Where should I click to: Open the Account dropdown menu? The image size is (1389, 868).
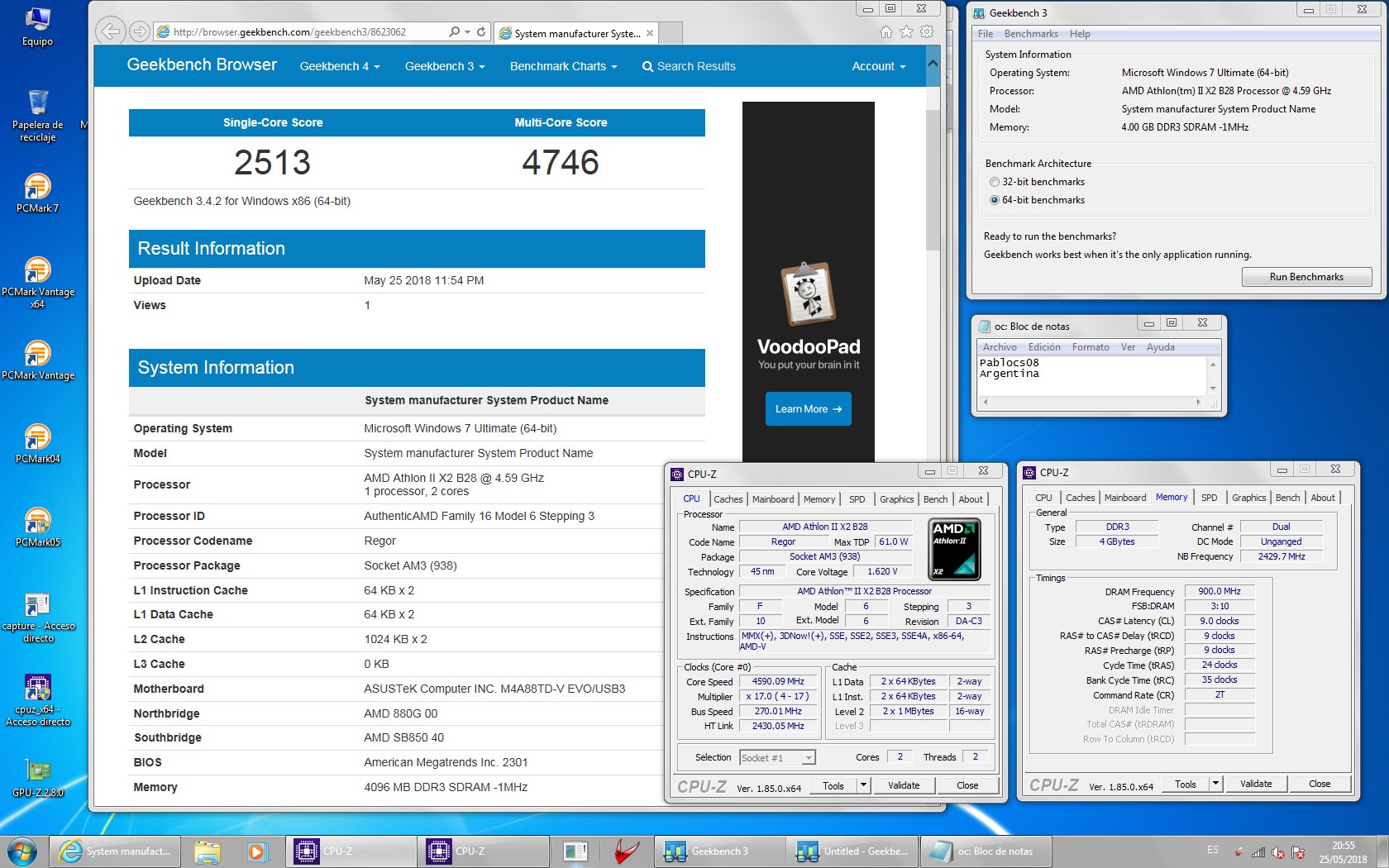pyautogui.click(x=879, y=66)
